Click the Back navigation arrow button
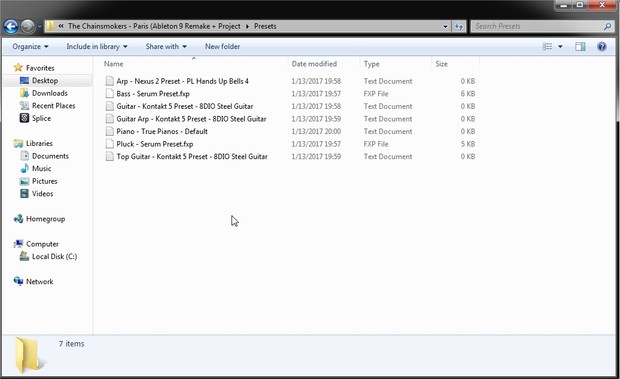 [x=11, y=26]
